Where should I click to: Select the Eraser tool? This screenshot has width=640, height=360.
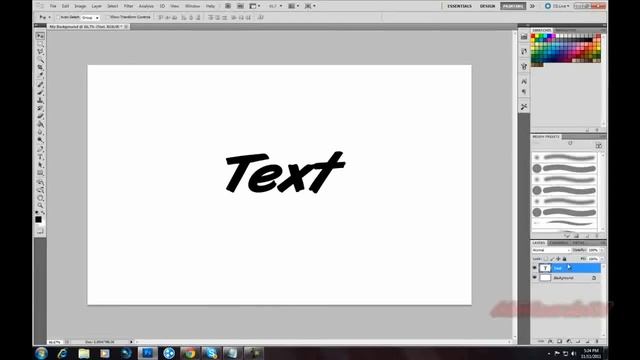(x=40, y=116)
